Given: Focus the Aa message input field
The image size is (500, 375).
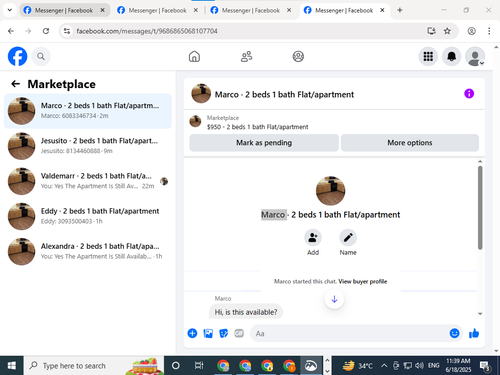Looking at the screenshot, I should (350, 333).
